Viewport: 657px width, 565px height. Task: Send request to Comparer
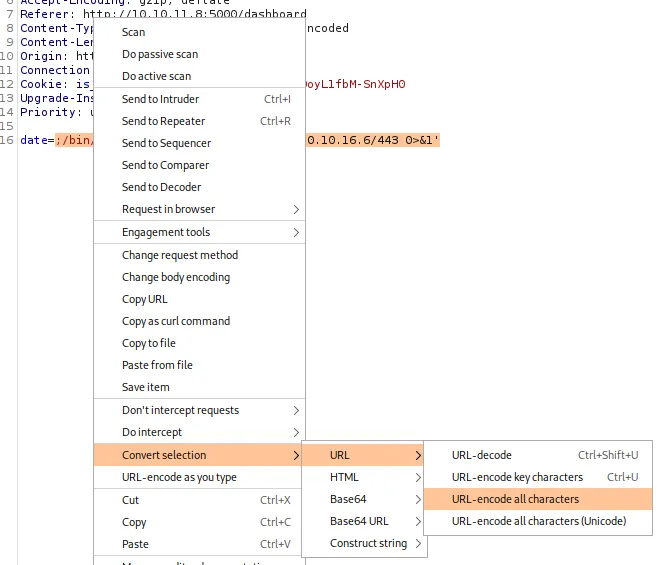pyautogui.click(x=199, y=165)
